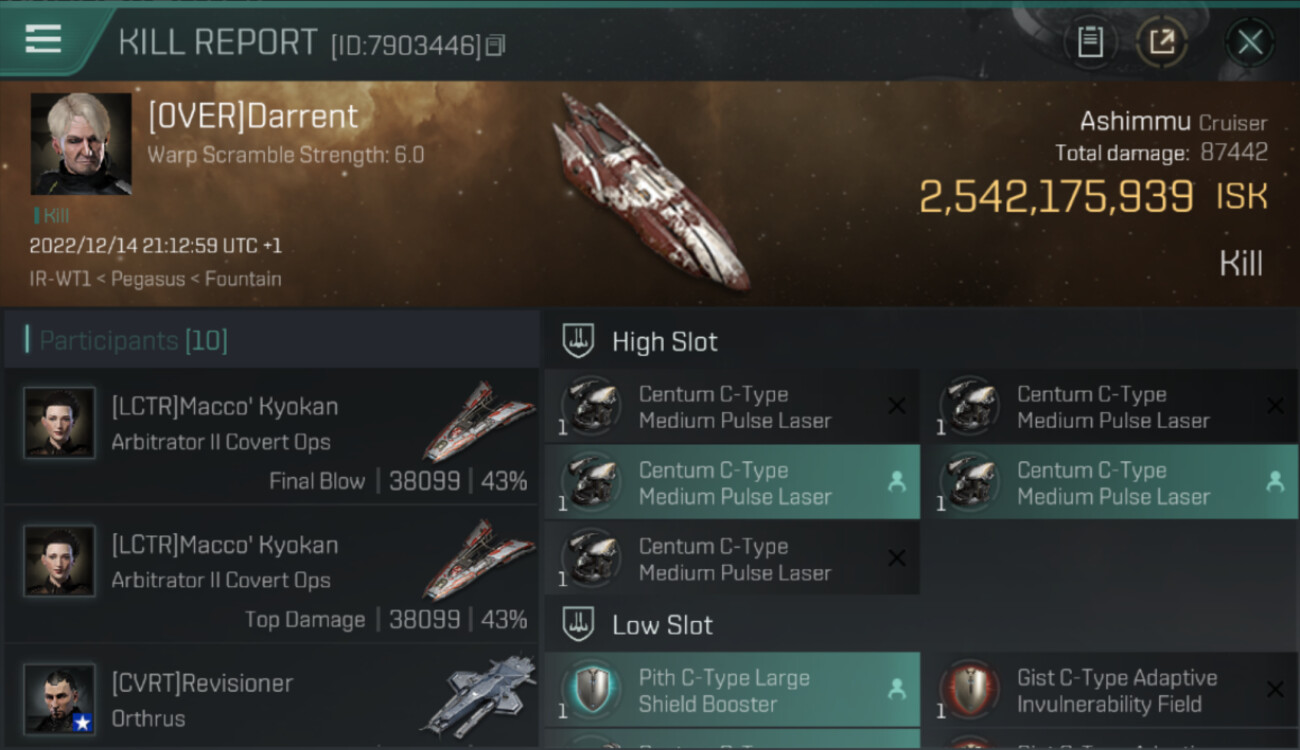Select Gist C-Type Adaptive Invulnerability Field

(x=1110, y=690)
